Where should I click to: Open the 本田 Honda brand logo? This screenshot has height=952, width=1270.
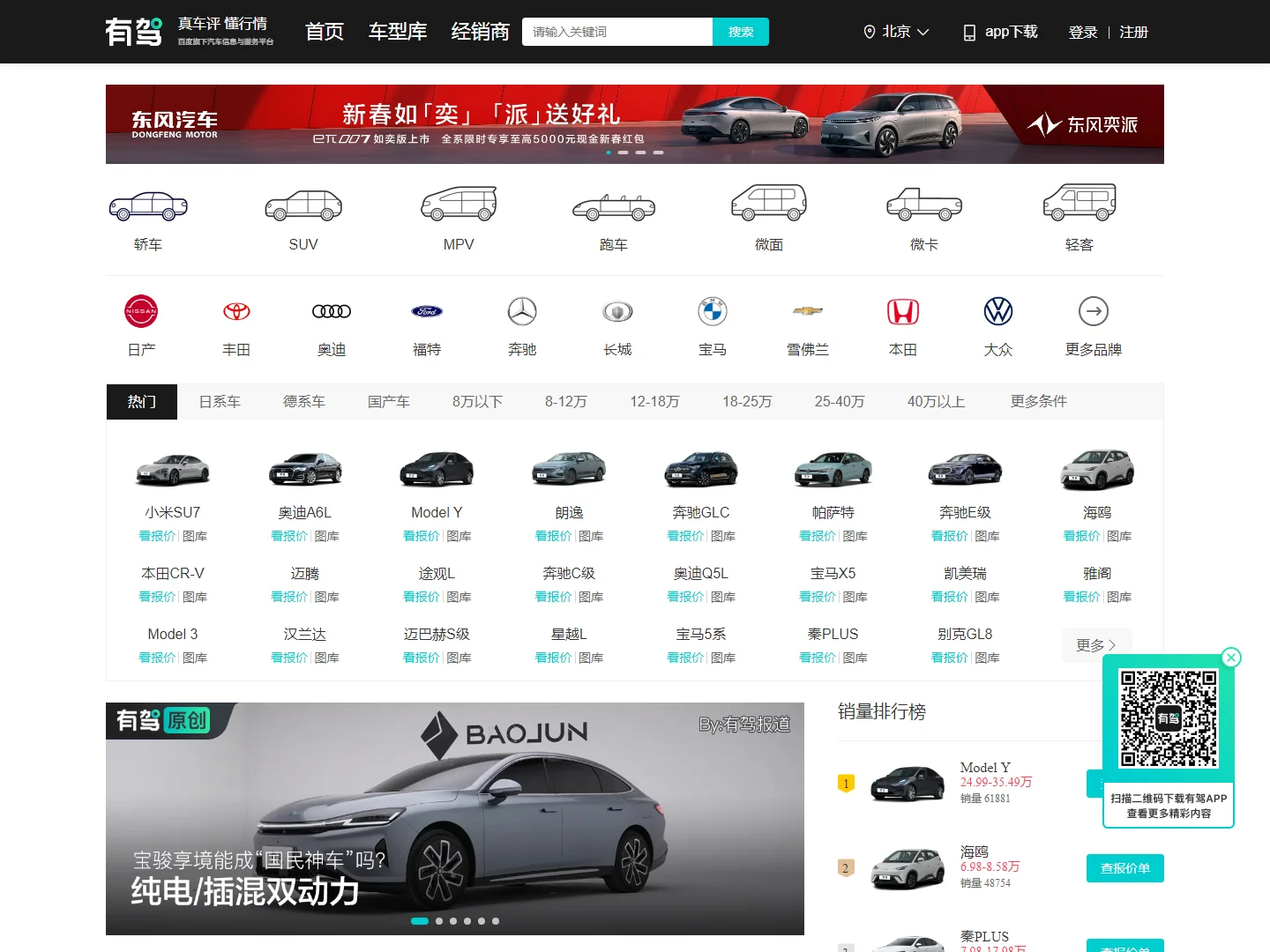click(x=903, y=311)
